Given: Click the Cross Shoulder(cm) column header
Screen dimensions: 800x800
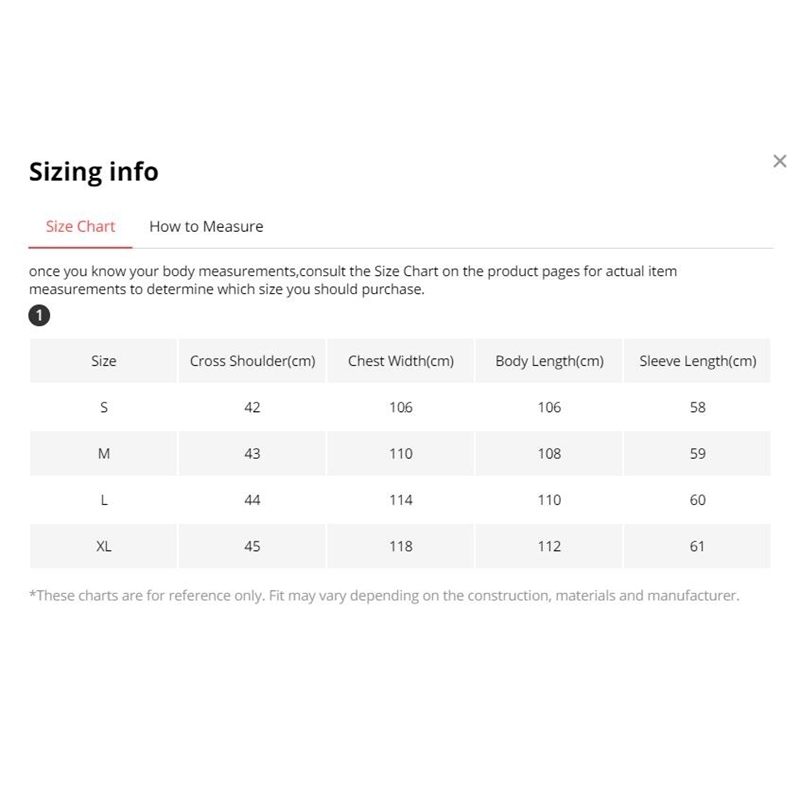Looking at the screenshot, I should pyautogui.click(x=252, y=361).
